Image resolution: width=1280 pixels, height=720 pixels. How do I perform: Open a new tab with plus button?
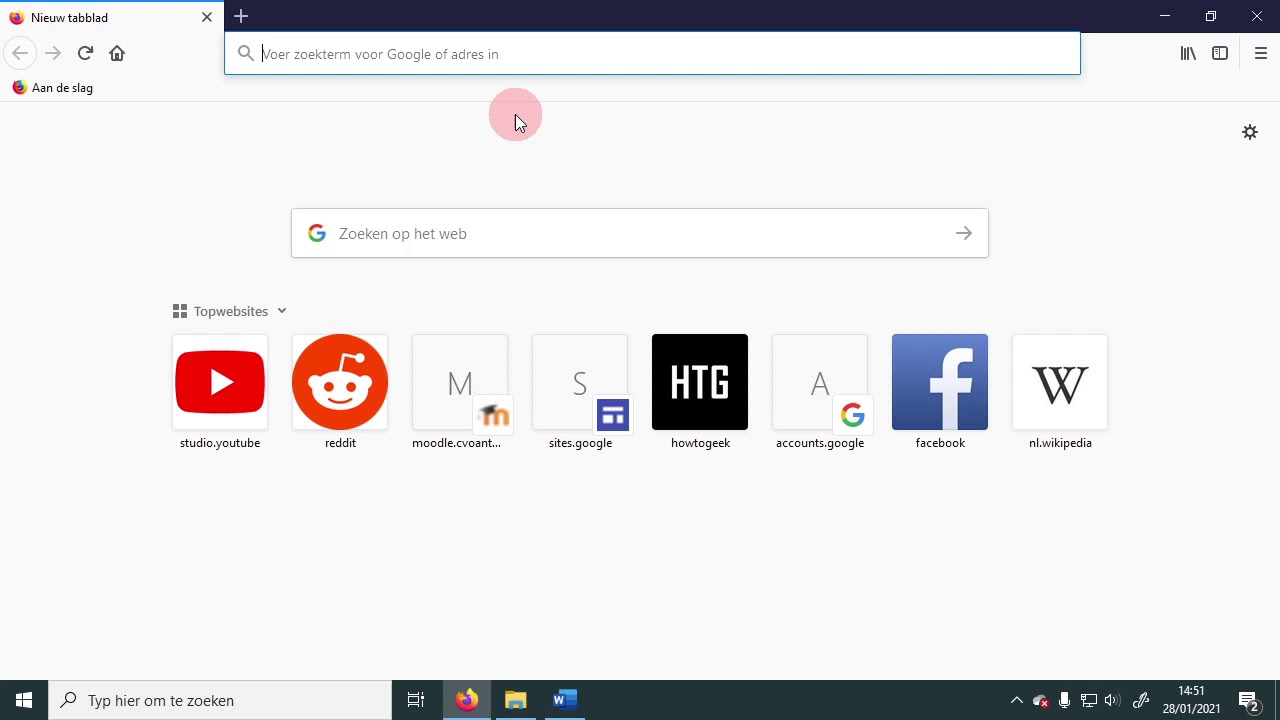[x=241, y=16]
